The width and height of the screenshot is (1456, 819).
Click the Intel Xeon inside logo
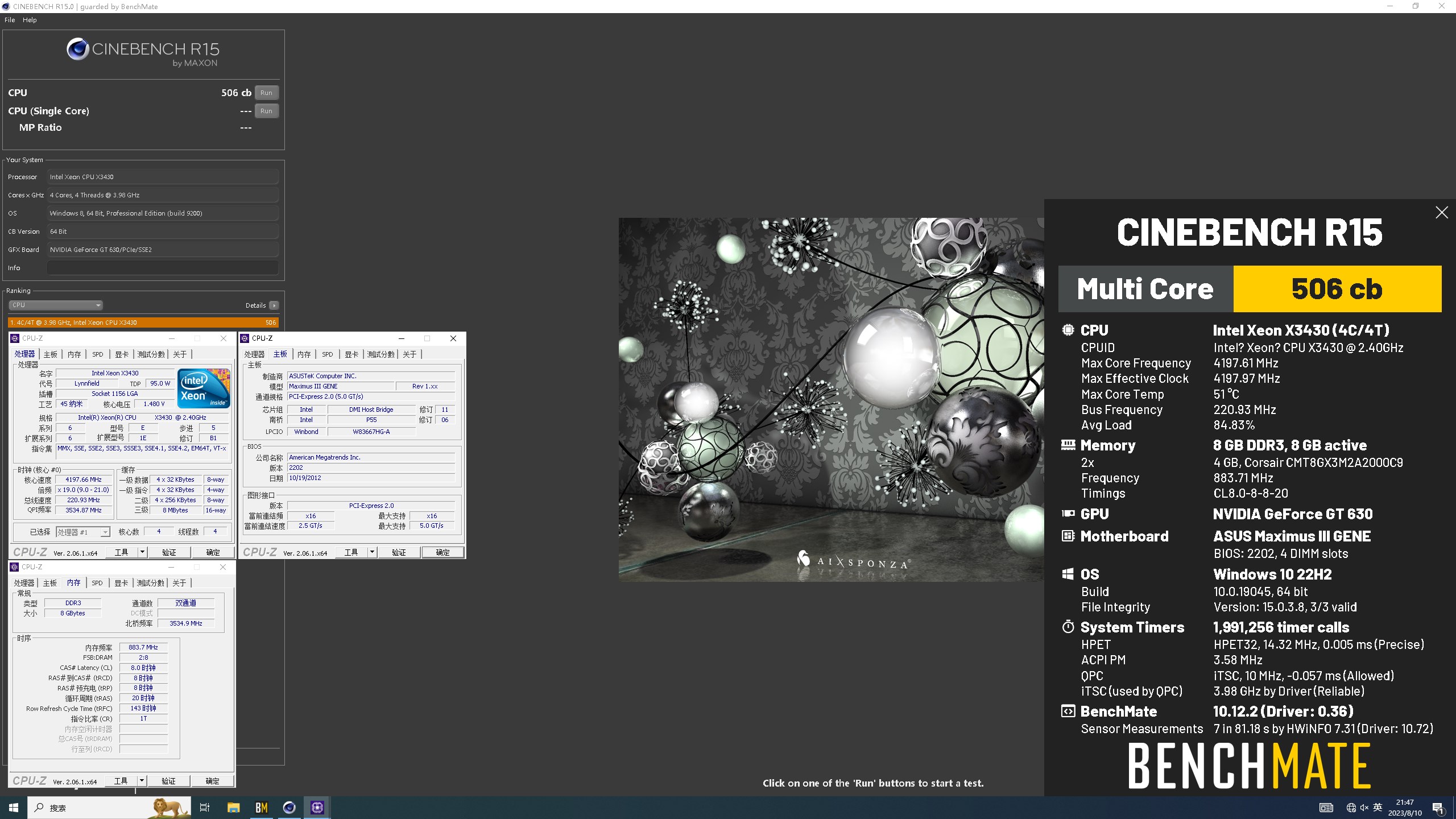pyautogui.click(x=204, y=388)
